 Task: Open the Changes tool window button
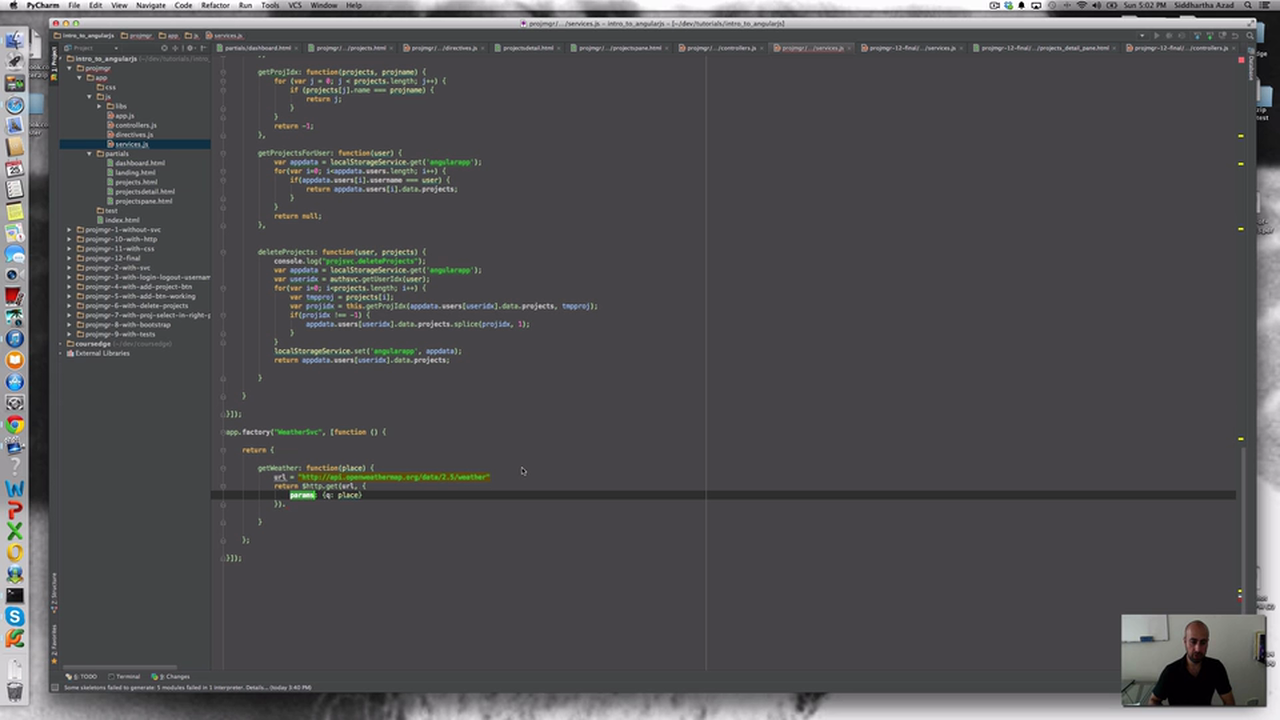pos(171,677)
